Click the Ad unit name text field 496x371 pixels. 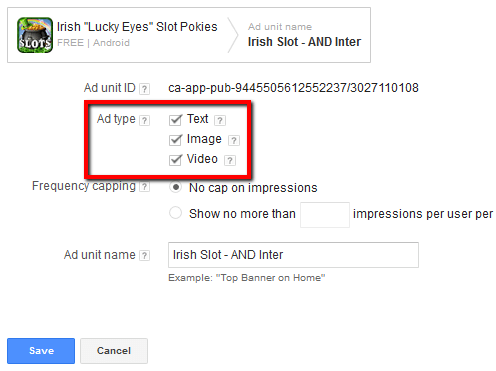[x=293, y=255]
